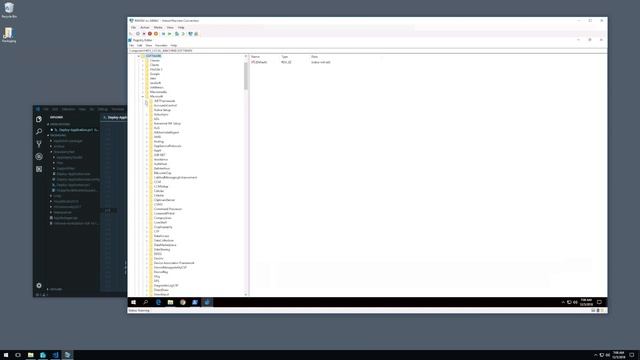Select the Classes registry key
The width and height of the screenshot is (640, 360).
(155, 60)
